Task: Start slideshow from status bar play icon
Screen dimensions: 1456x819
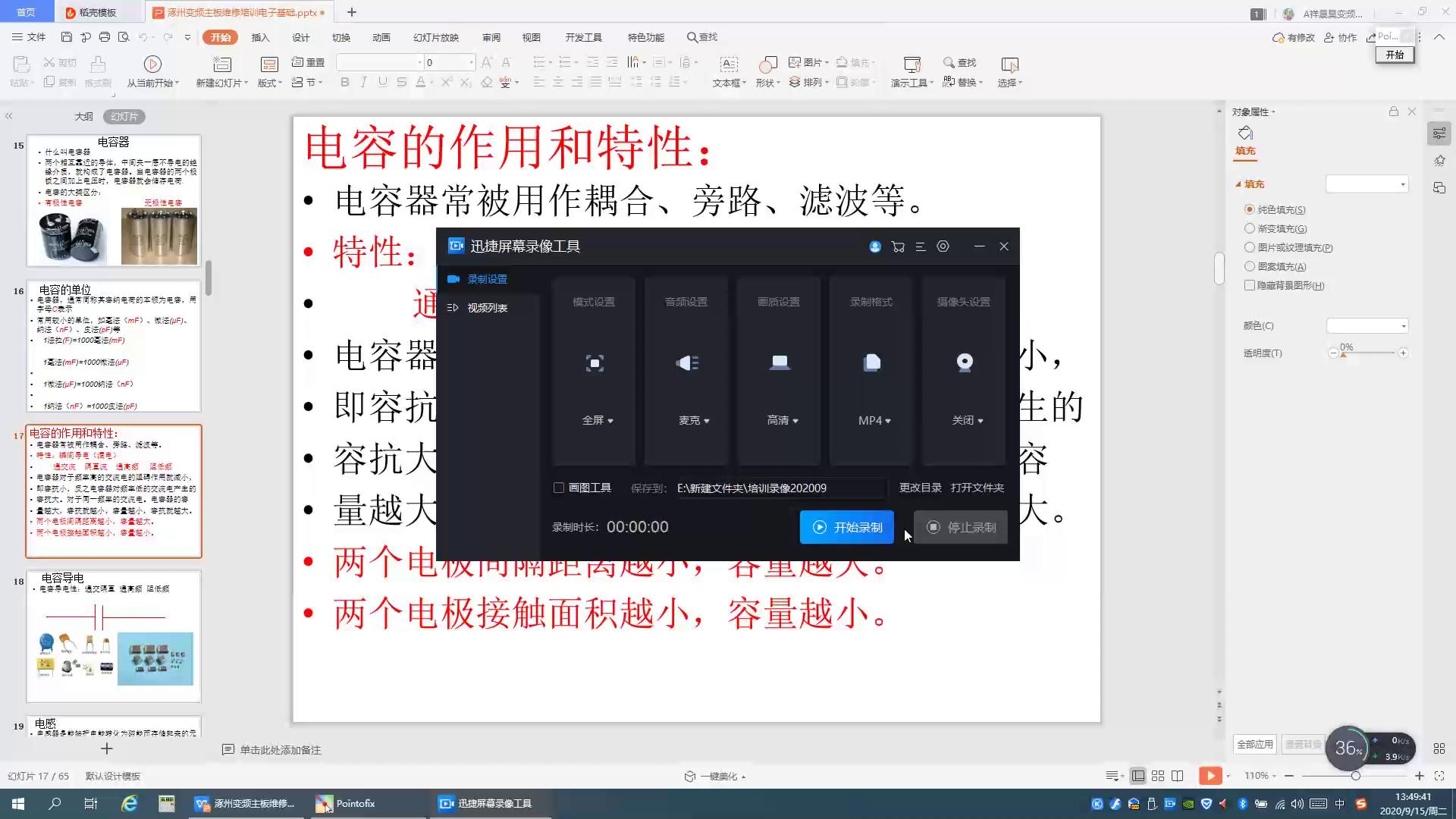Action: pyautogui.click(x=1210, y=776)
